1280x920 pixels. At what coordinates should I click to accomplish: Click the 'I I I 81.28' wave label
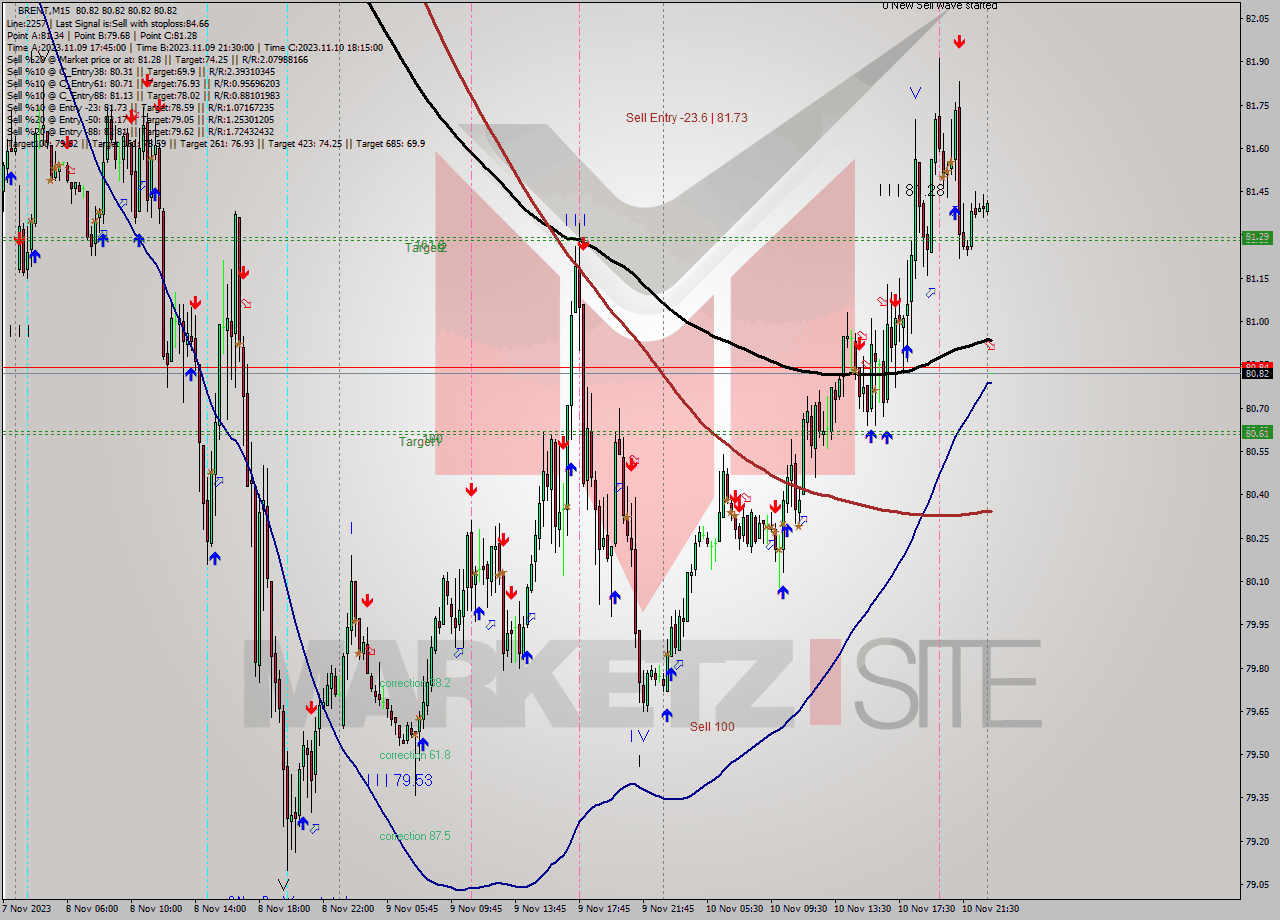[x=912, y=190]
